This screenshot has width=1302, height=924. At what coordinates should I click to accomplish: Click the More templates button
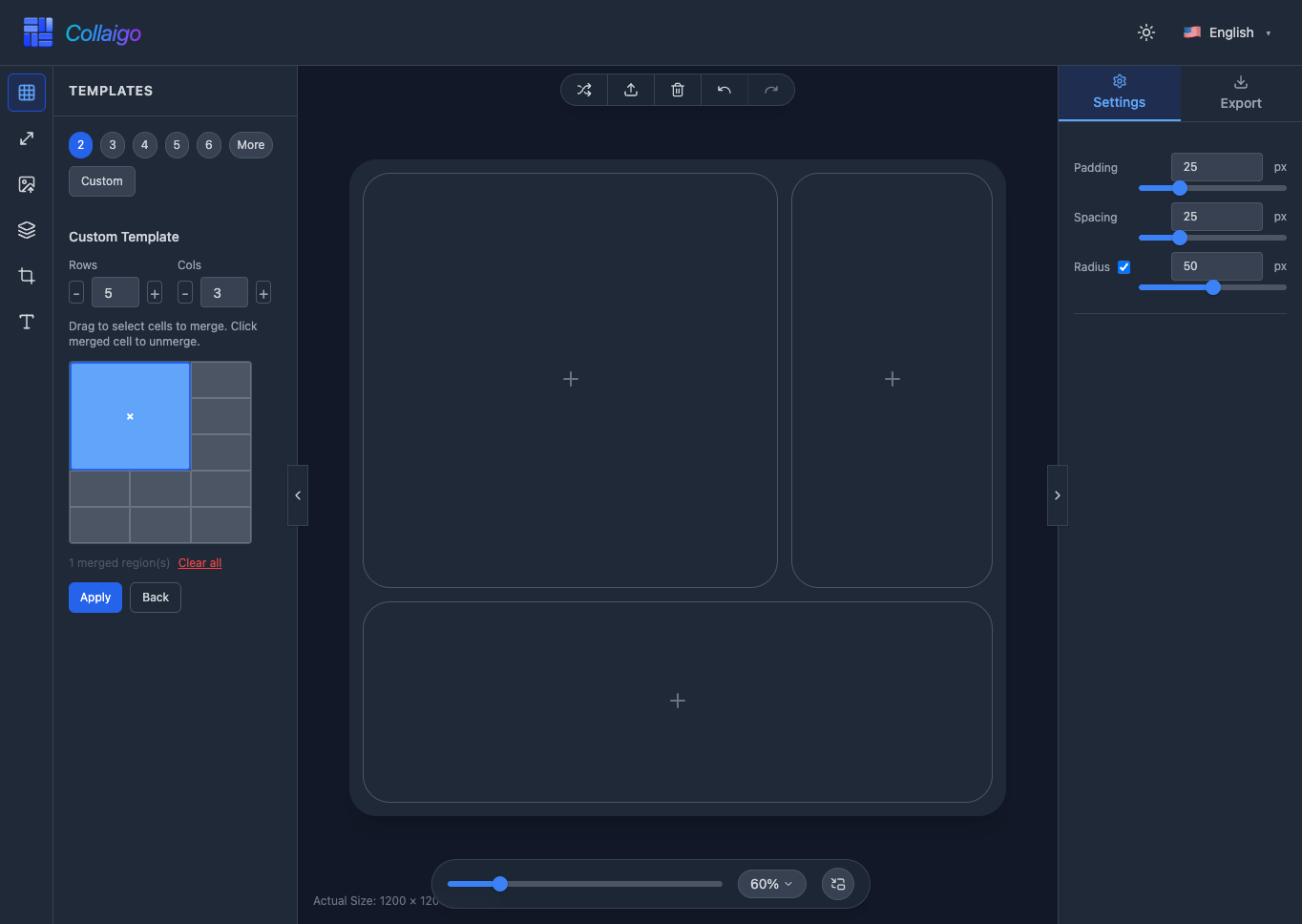click(251, 145)
